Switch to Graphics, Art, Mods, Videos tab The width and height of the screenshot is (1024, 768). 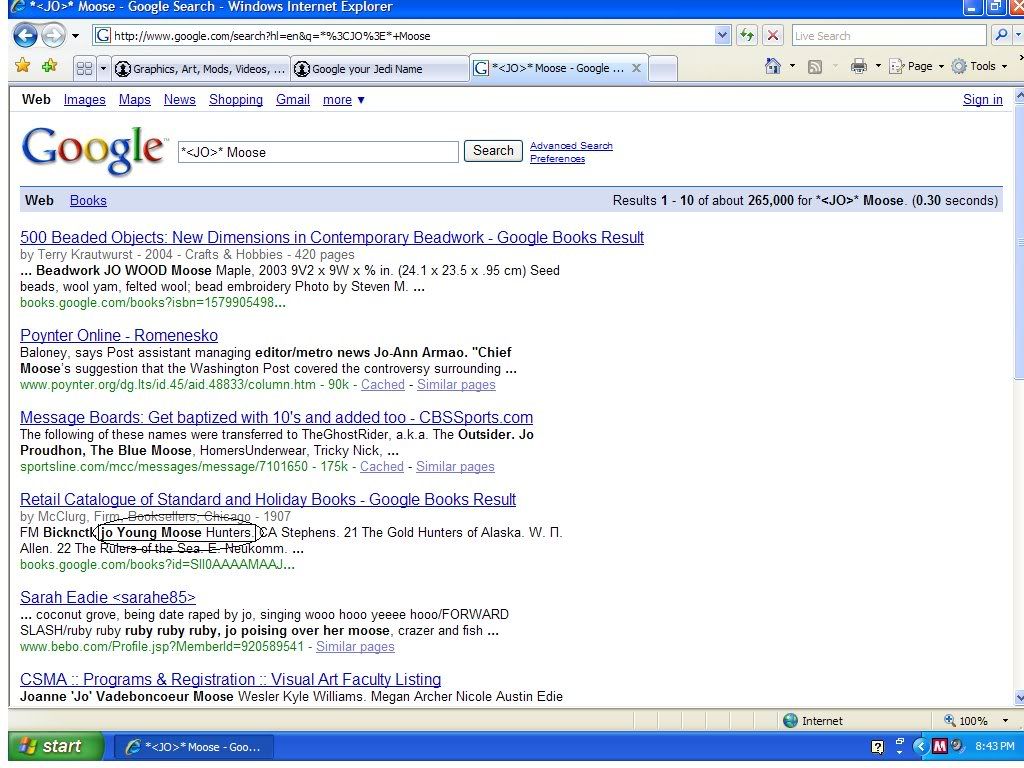click(200, 69)
